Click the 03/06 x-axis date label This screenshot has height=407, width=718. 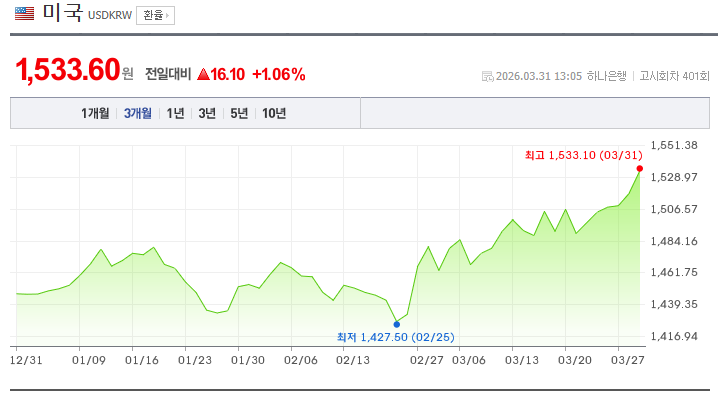point(469,360)
